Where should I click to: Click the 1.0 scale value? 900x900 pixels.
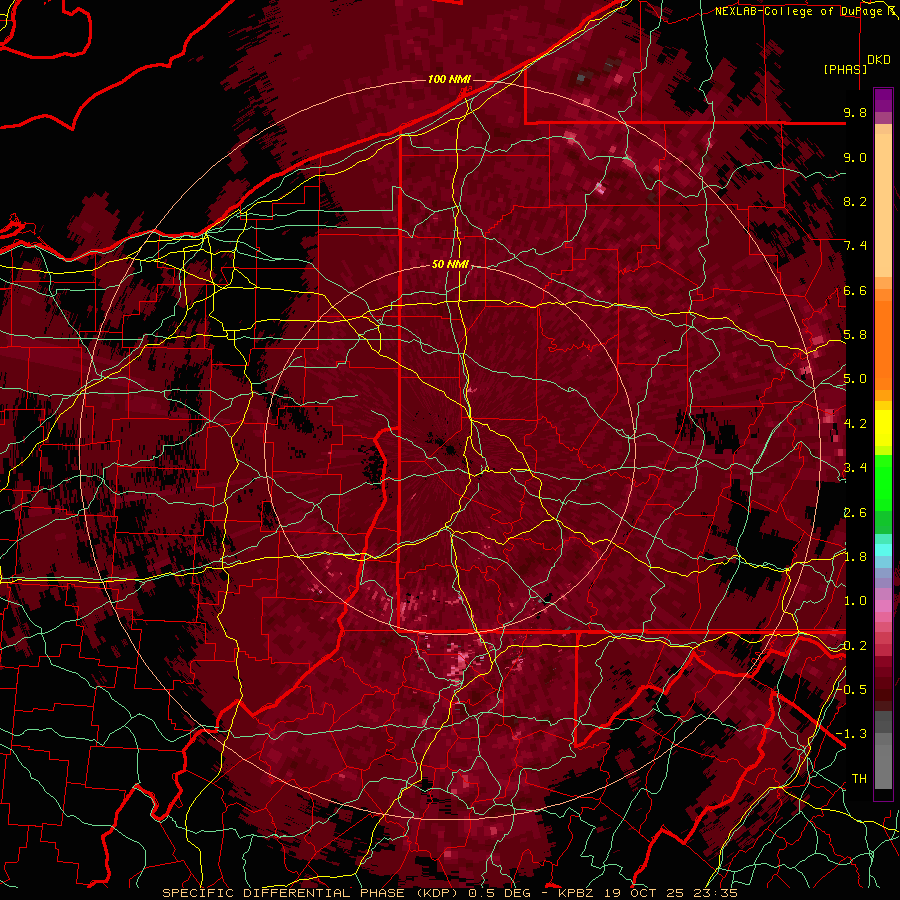pyautogui.click(x=855, y=601)
